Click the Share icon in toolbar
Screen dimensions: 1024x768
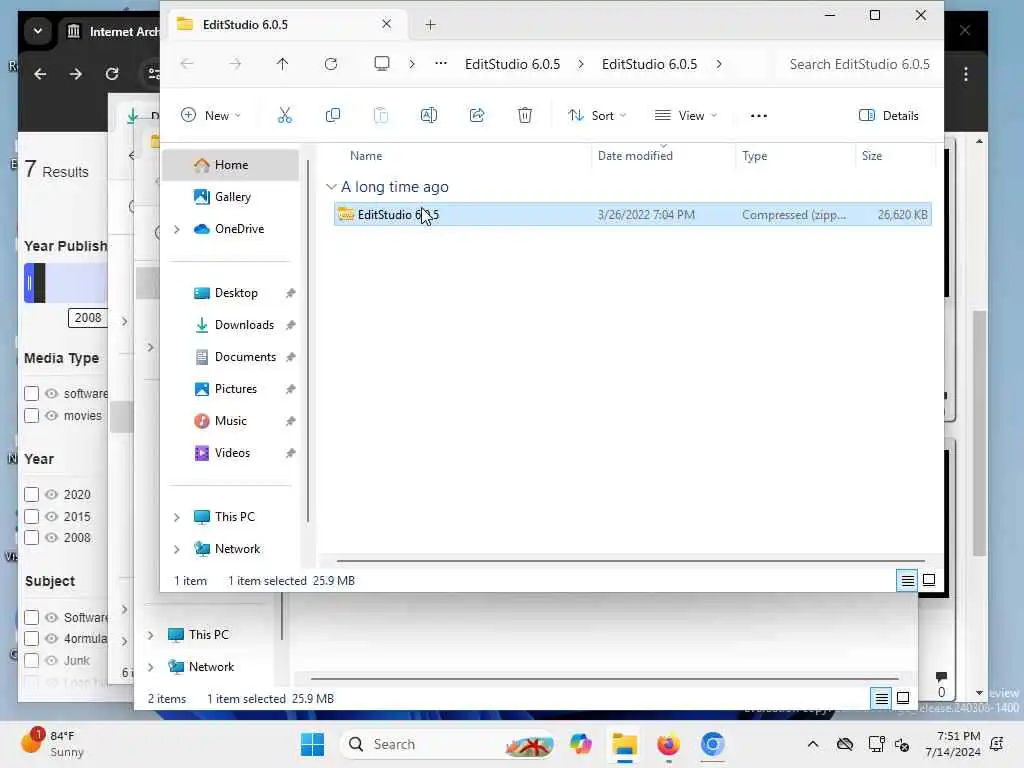pyautogui.click(x=477, y=116)
